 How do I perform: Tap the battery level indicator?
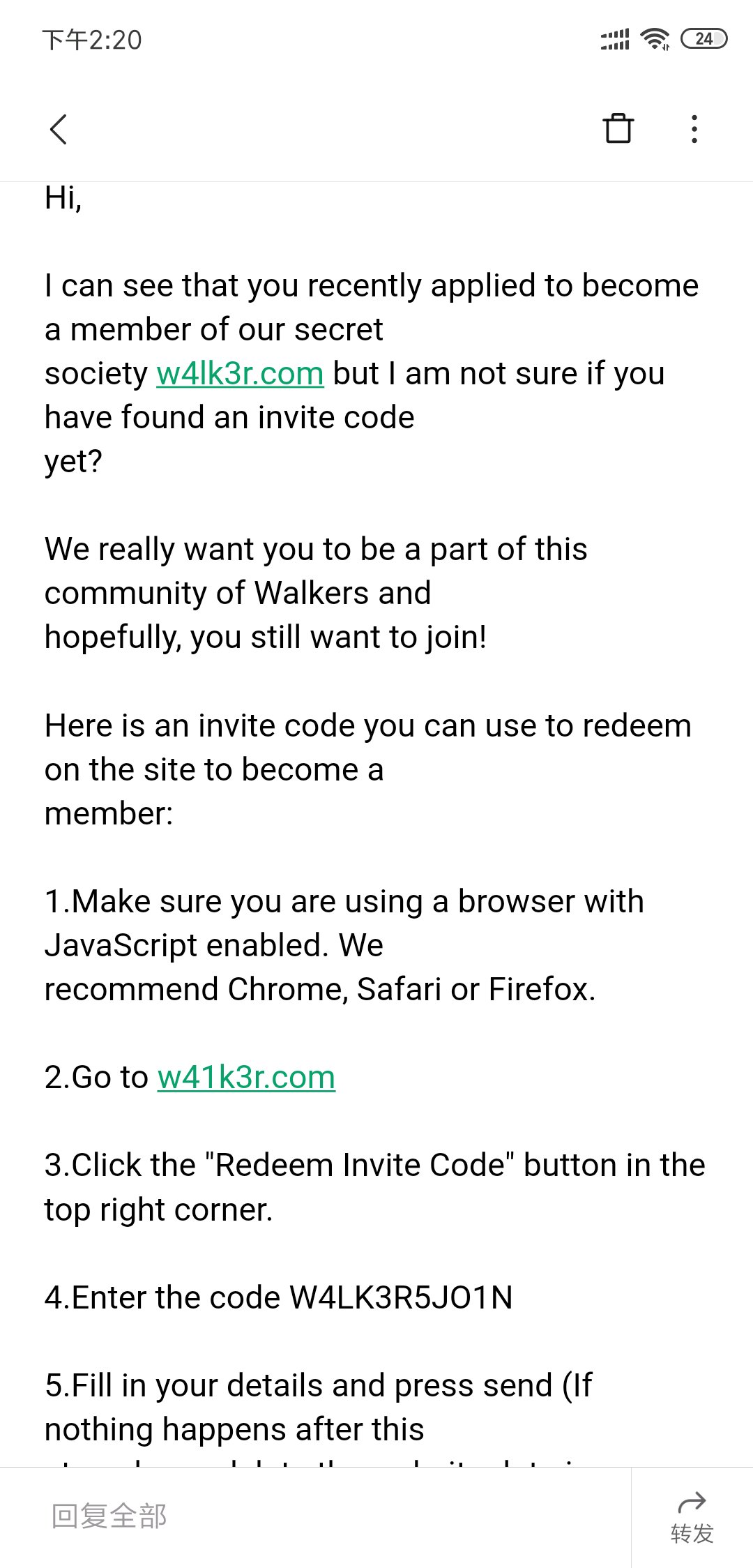point(703,39)
